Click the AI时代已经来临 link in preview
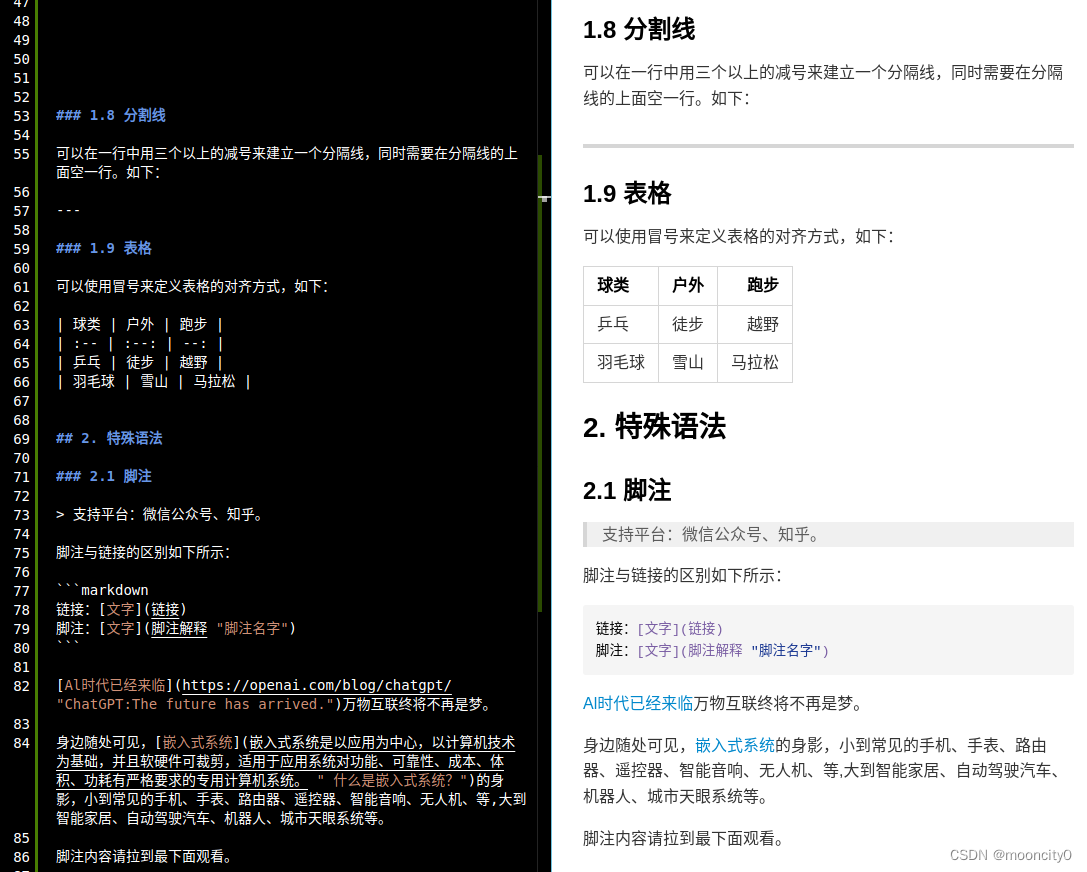1087x872 pixels. tap(638, 704)
